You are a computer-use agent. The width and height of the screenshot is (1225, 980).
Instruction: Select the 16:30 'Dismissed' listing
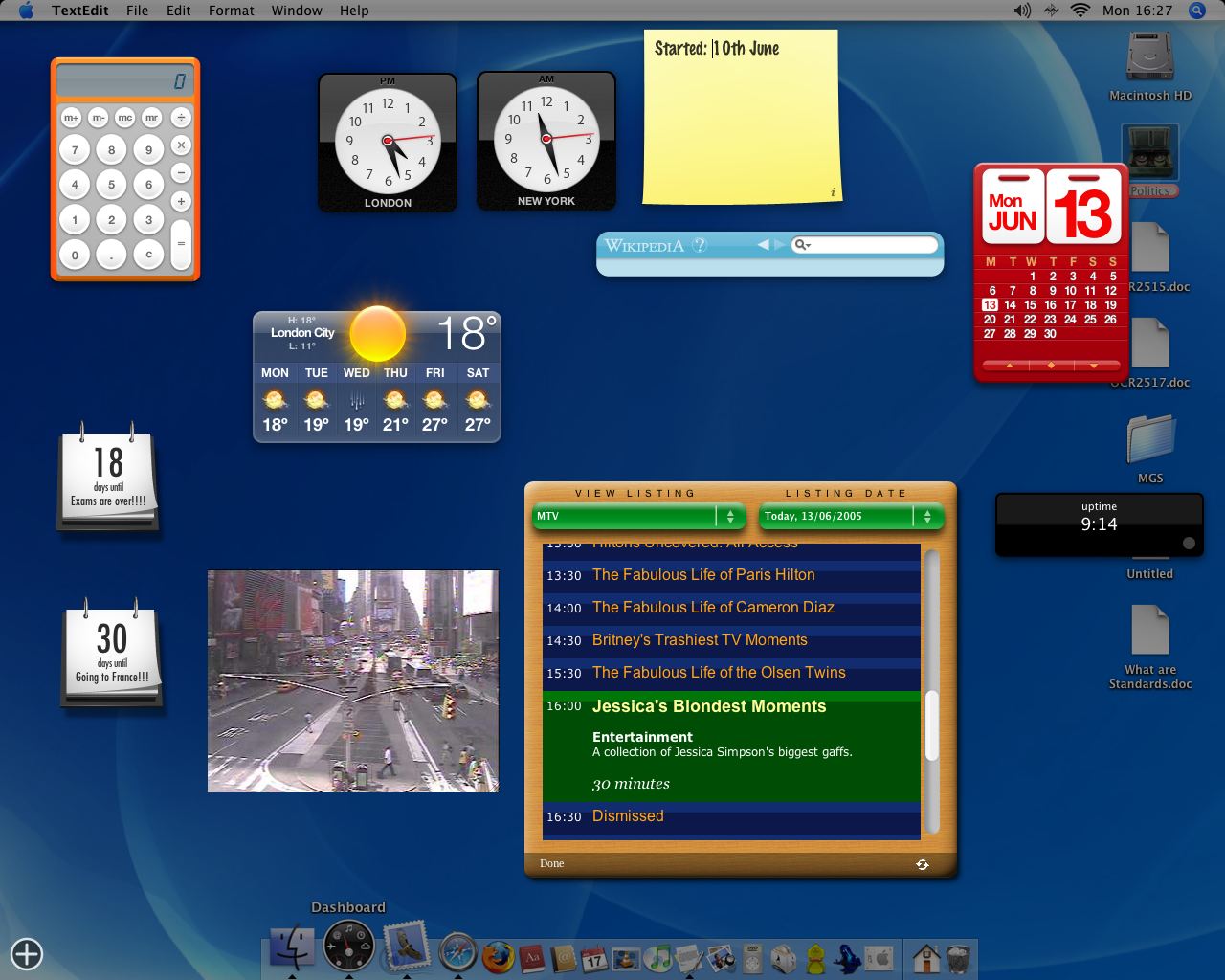click(731, 816)
